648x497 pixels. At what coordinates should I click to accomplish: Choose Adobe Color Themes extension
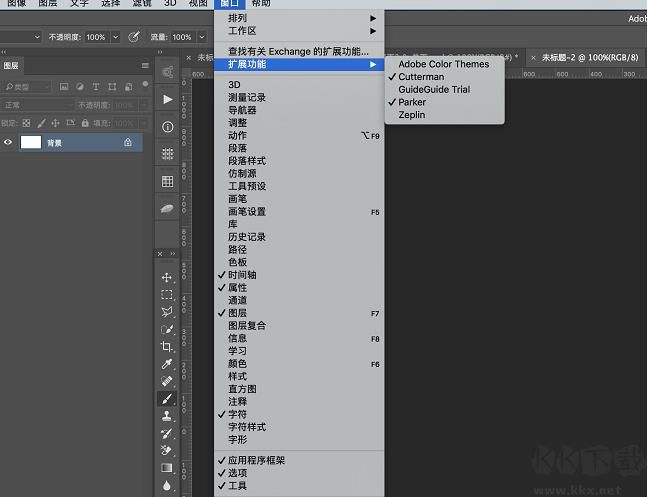point(444,64)
